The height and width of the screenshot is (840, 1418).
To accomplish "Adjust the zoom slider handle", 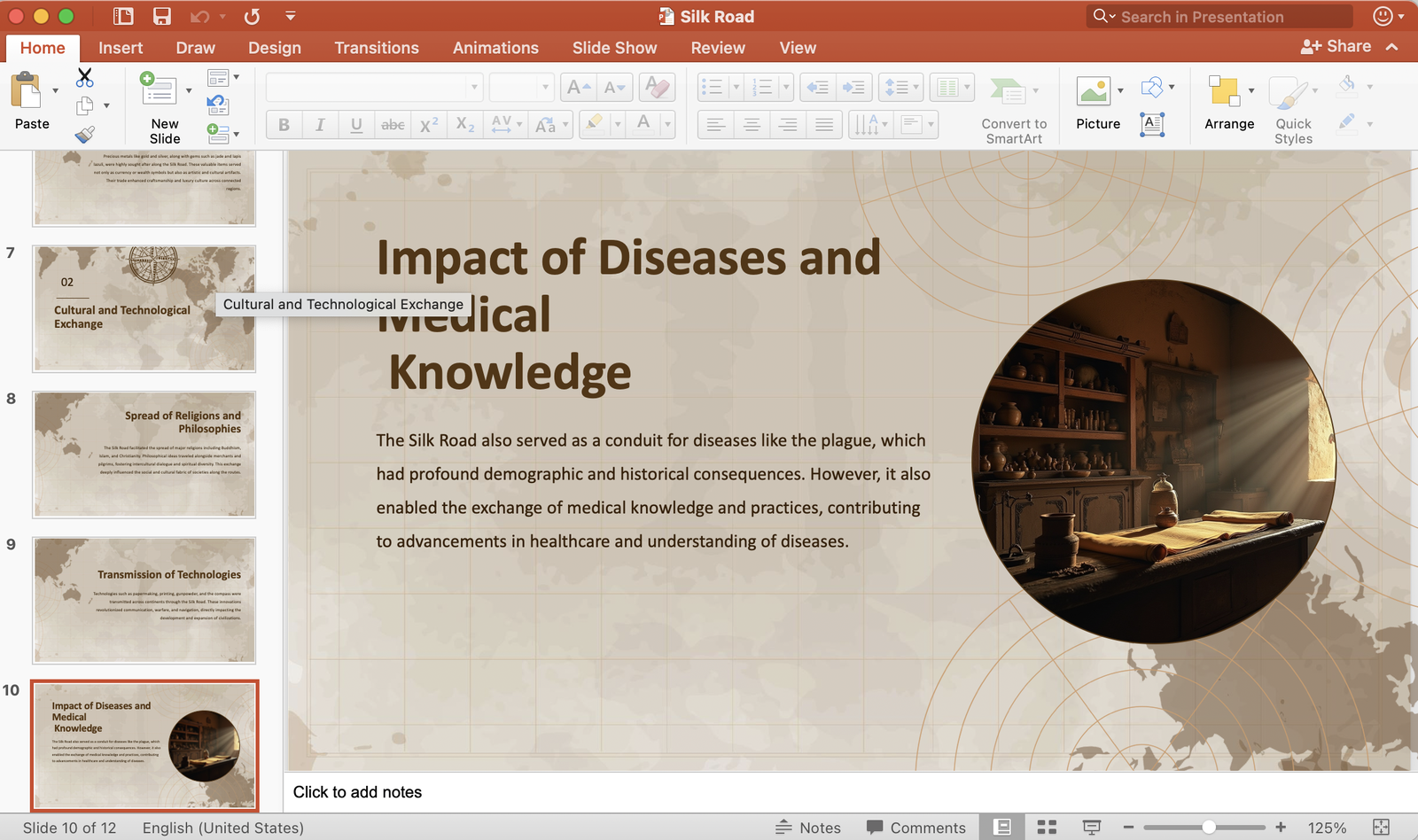I will click(x=1209, y=827).
